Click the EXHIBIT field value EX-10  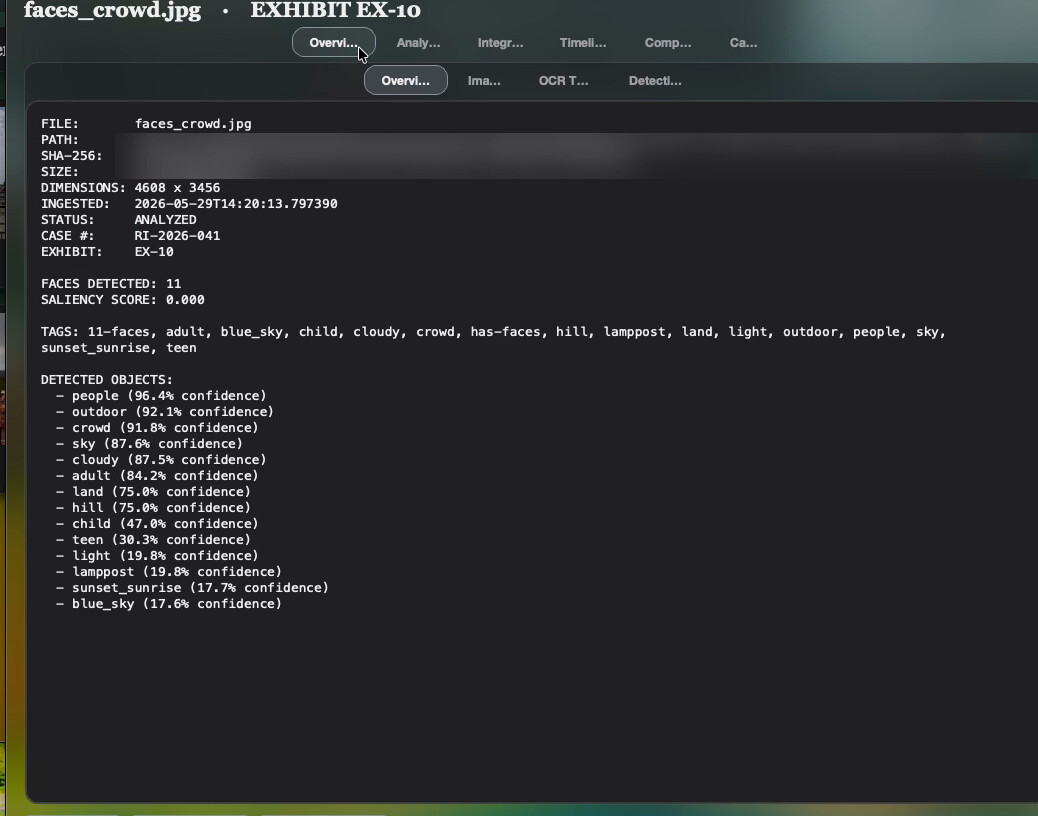point(154,251)
